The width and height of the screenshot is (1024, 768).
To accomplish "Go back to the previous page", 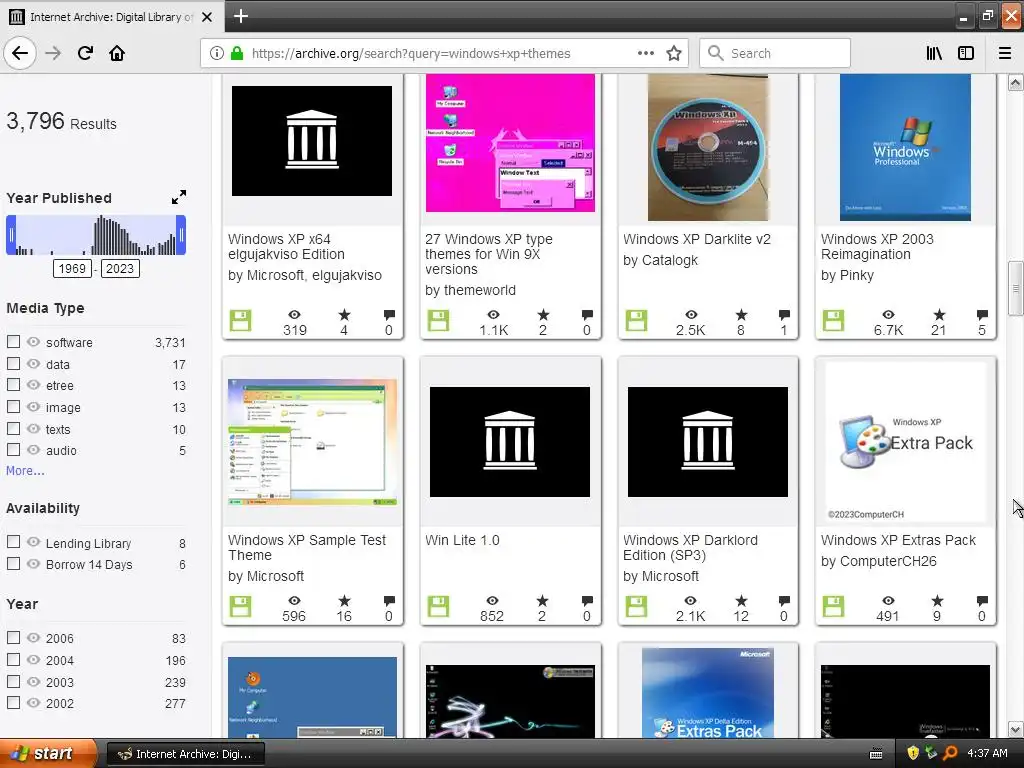I will (x=20, y=53).
